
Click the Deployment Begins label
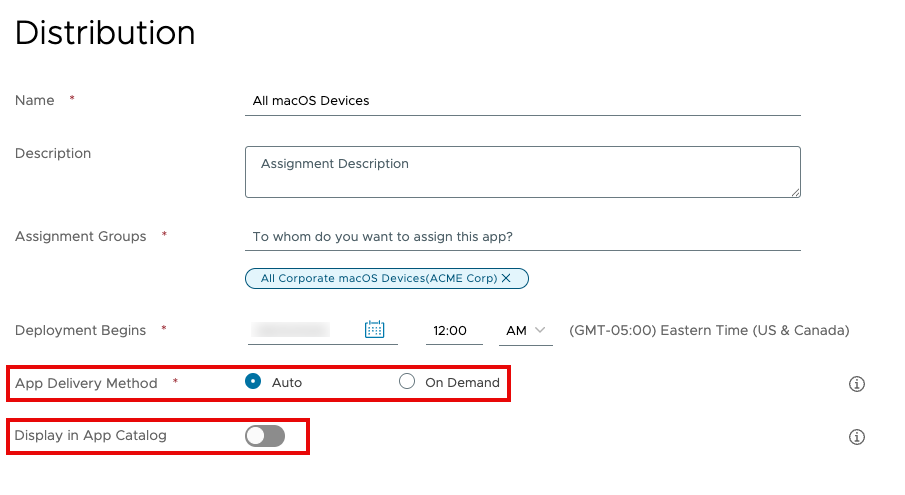[x=80, y=330]
